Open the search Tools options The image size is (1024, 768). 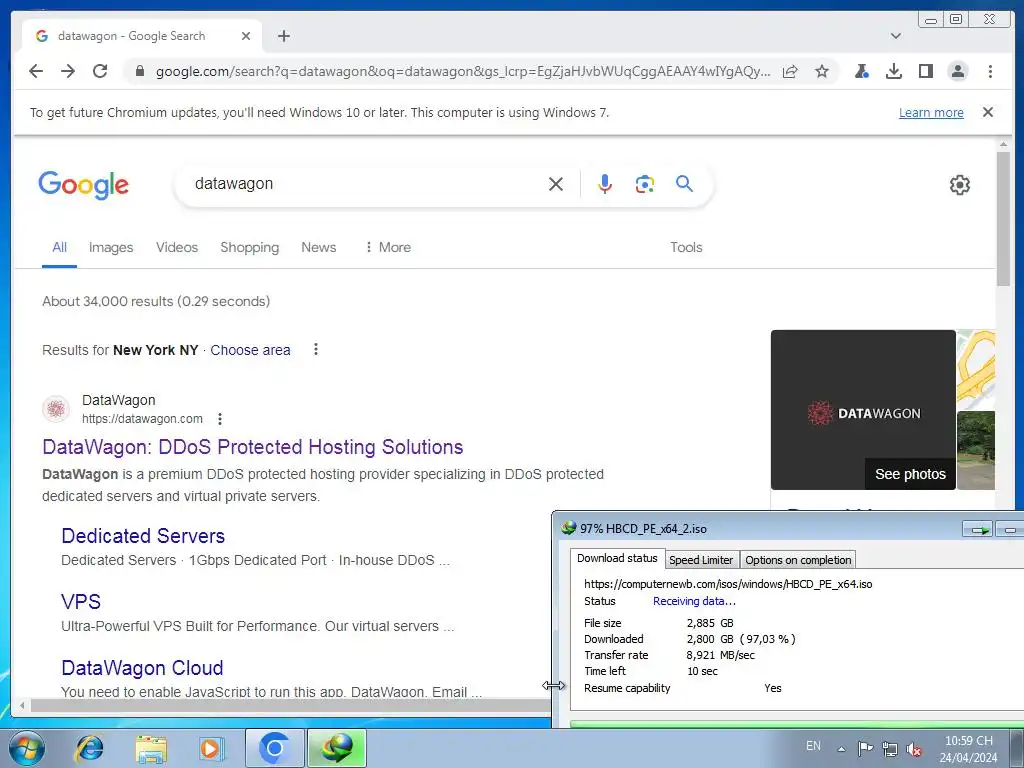coord(686,248)
